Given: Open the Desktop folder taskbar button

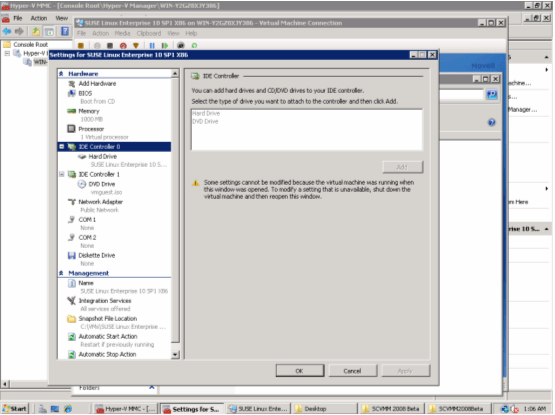Looking at the screenshot, I should click(x=324, y=409).
